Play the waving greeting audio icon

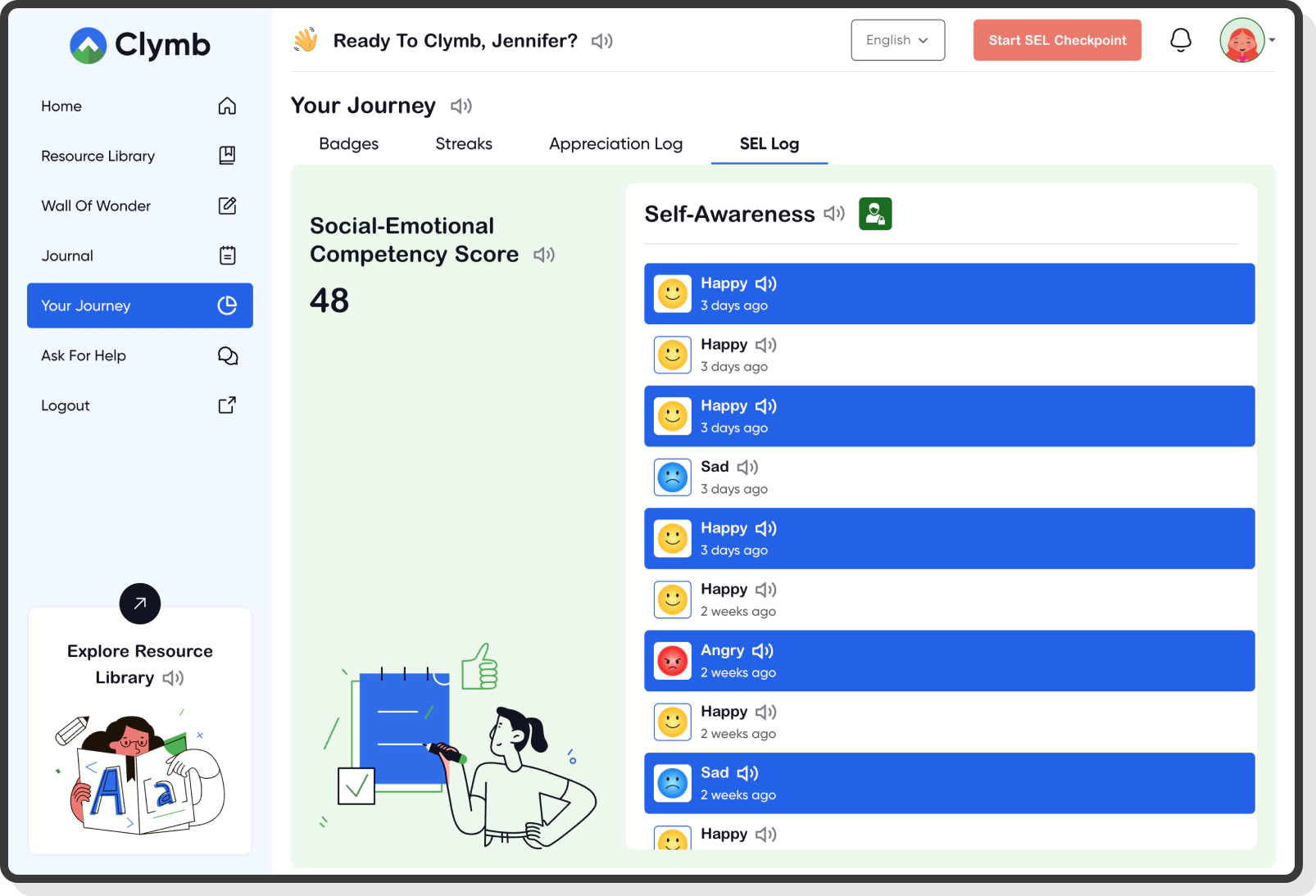tap(601, 40)
